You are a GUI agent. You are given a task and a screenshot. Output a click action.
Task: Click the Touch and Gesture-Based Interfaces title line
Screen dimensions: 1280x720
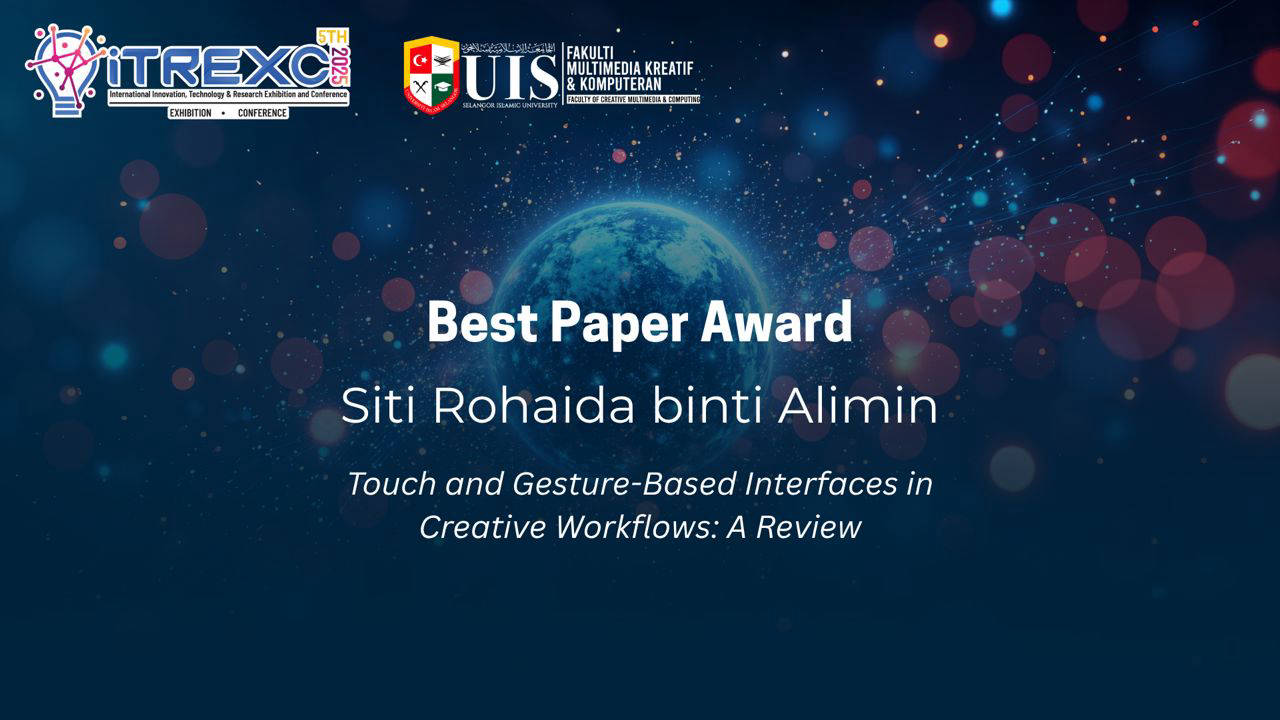point(640,484)
